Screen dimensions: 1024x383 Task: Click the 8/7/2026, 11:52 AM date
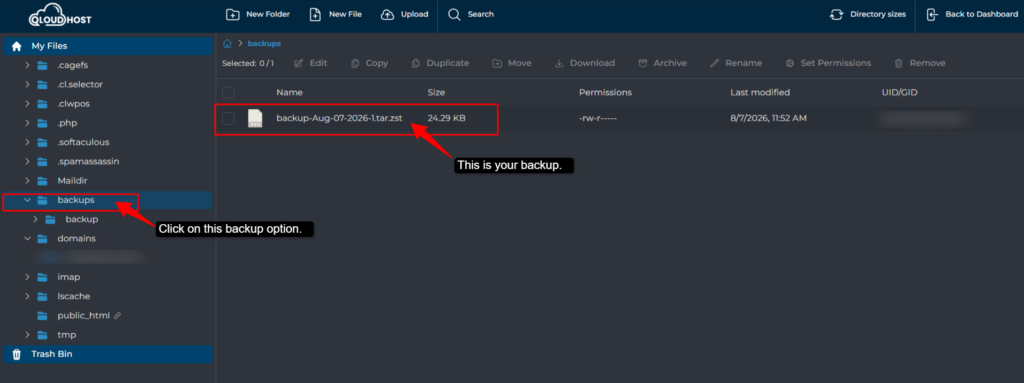(x=770, y=118)
